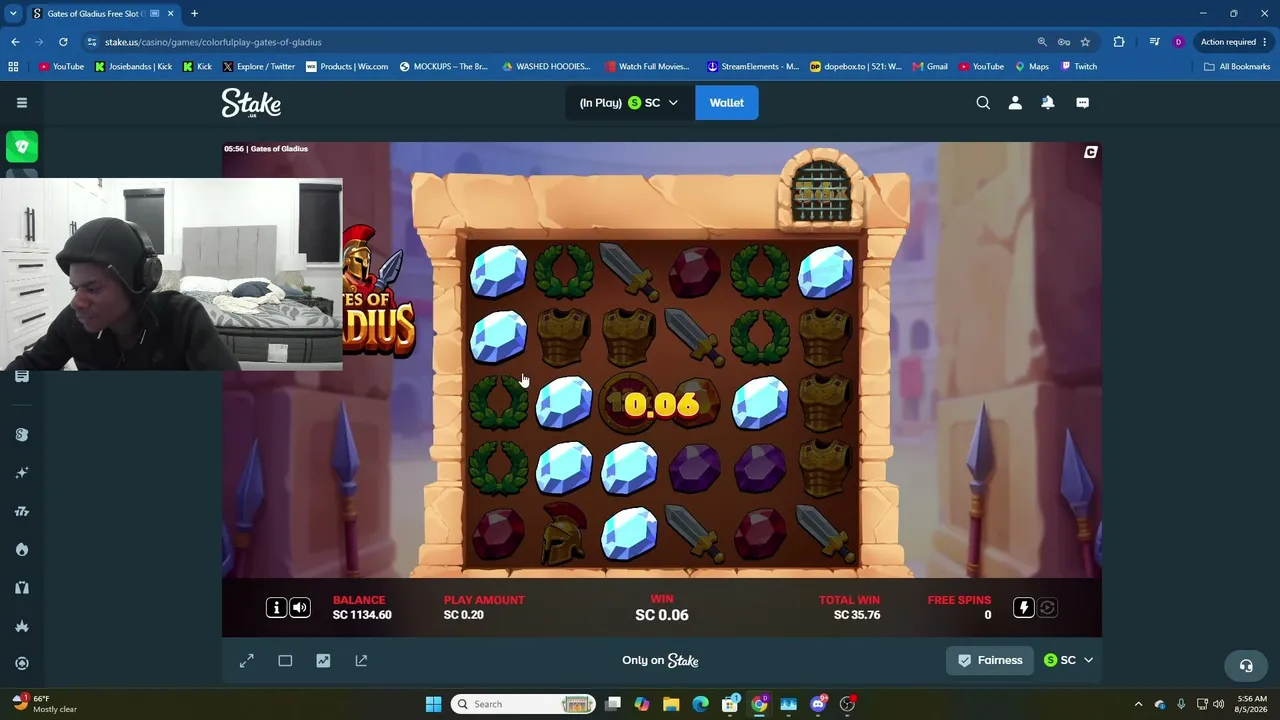This screenshot has height=720, width=1280.
Task: Mute the game sound
Action: tap(299, 607)
